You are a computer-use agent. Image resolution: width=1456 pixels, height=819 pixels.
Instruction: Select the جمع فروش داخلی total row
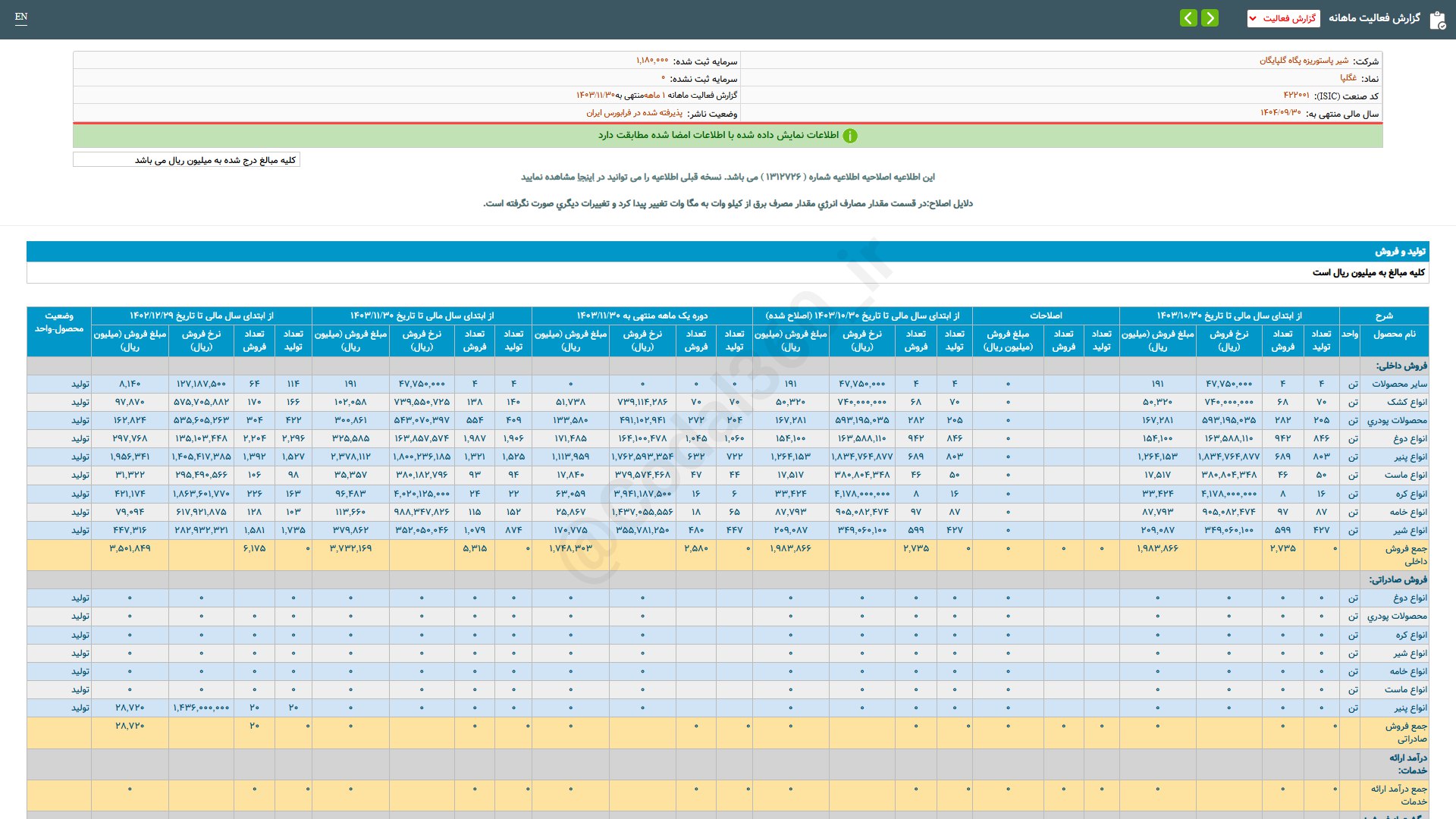point(1405,554)
